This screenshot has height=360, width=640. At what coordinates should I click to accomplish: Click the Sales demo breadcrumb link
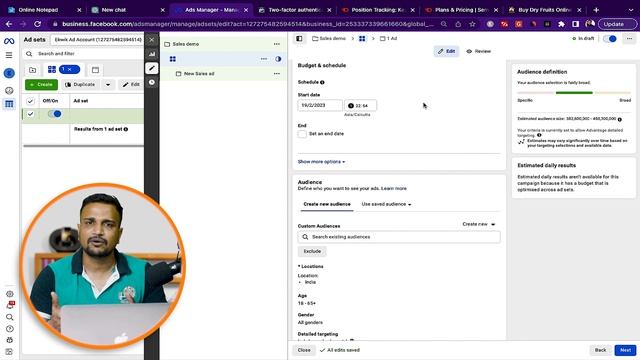[329, 38]
